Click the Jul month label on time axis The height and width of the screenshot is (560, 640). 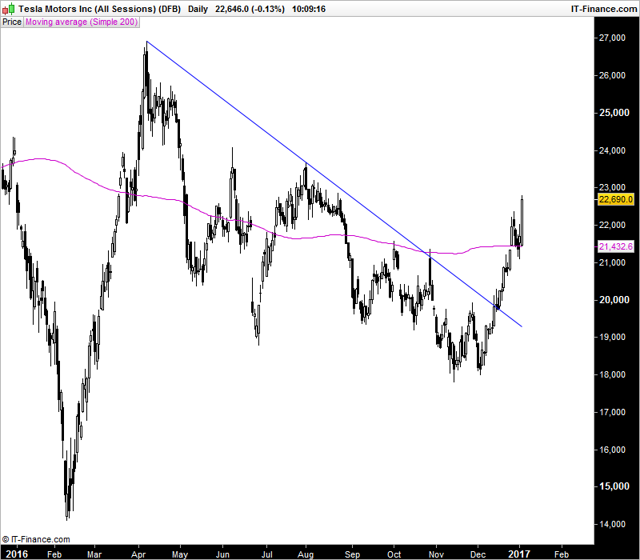(267, 554)
